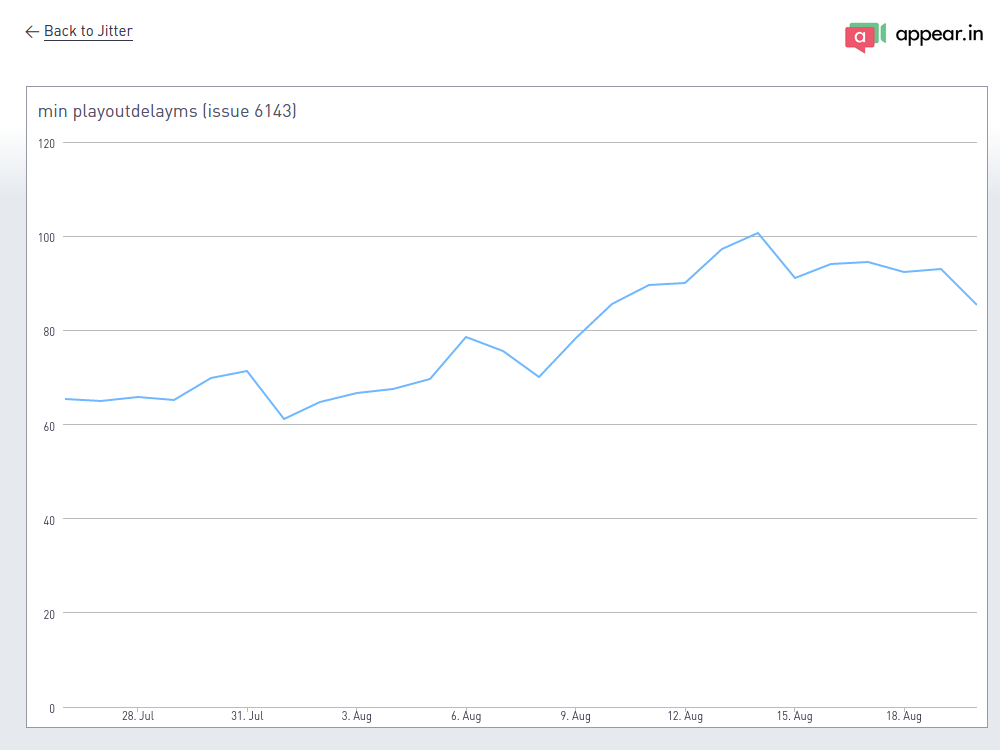Click the 3. Aug date label
The image size is (1000, 750).
pos(357,716)
